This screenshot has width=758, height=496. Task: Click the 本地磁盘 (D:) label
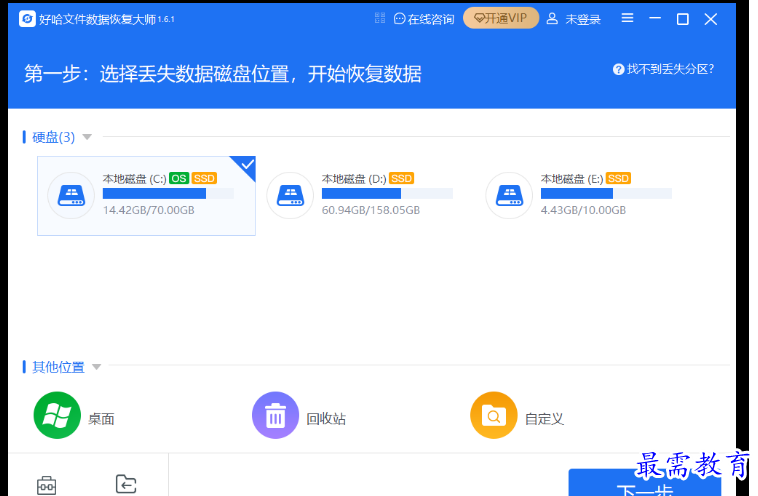pos(354,179)
